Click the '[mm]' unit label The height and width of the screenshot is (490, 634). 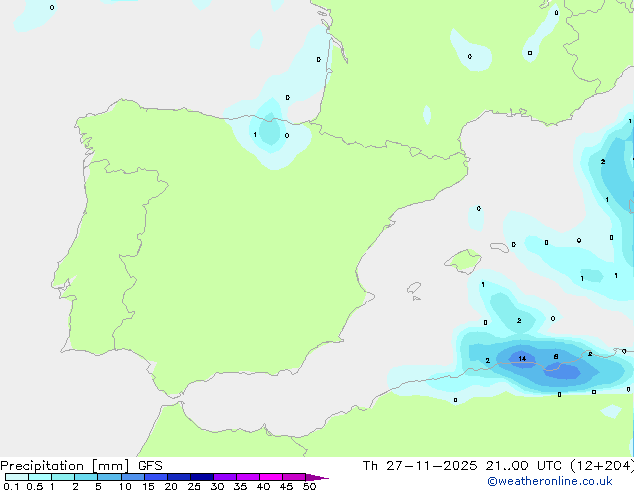pos(111,466)
